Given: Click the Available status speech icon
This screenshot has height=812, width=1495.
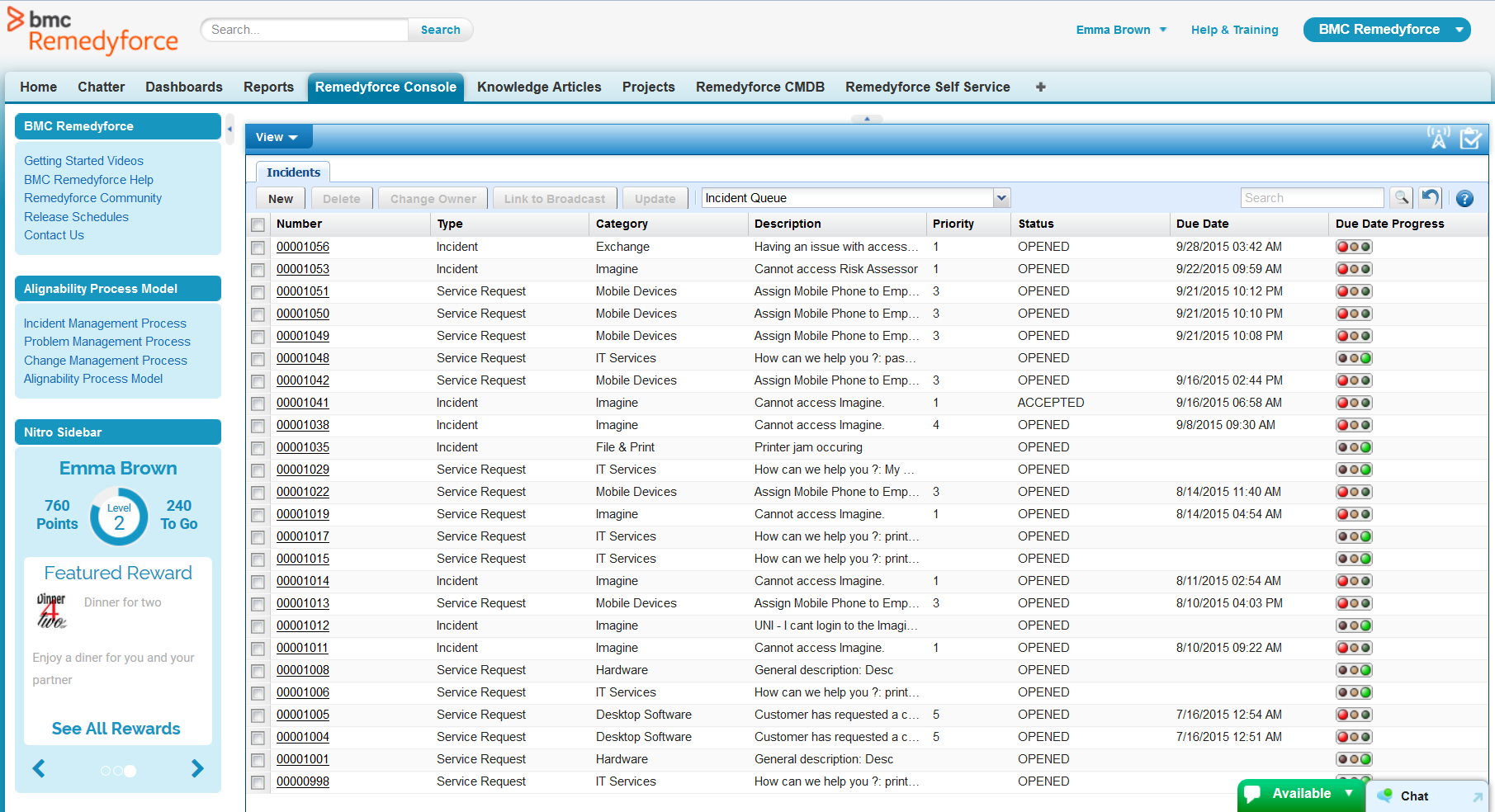Looking at the screenshot, I should click(x=1252, y=794).
